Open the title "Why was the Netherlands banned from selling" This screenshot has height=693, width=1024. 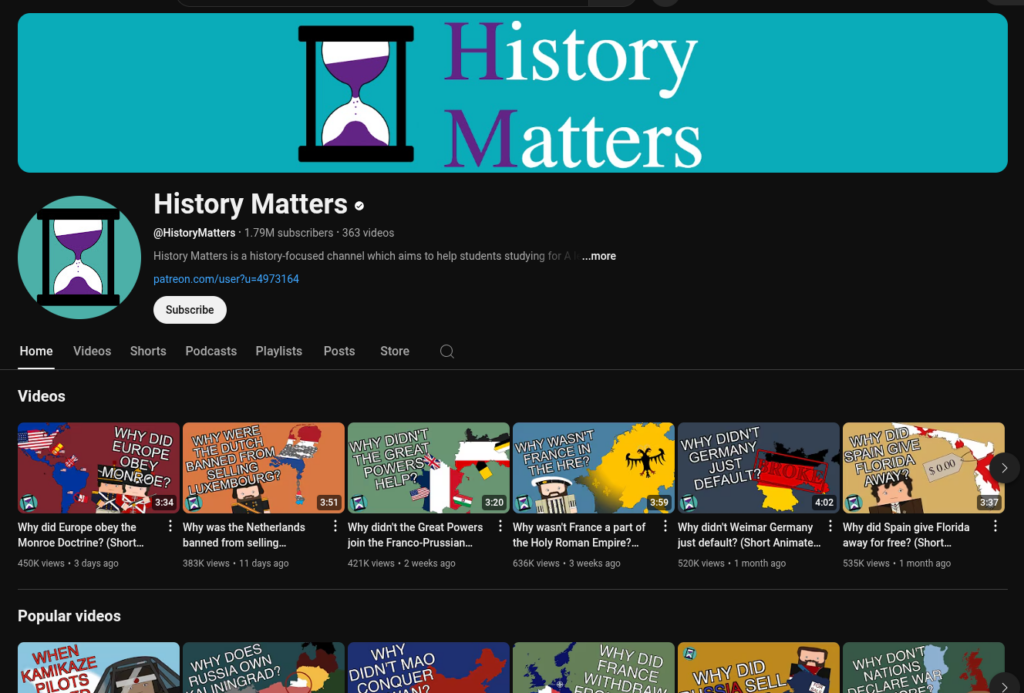(244, 535)
